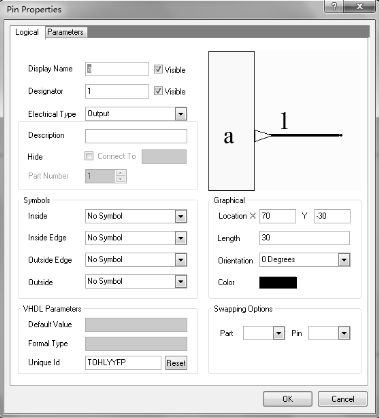Screen dimensions: 379x418
Task: Click the Unique Id field
Action: 123,363
